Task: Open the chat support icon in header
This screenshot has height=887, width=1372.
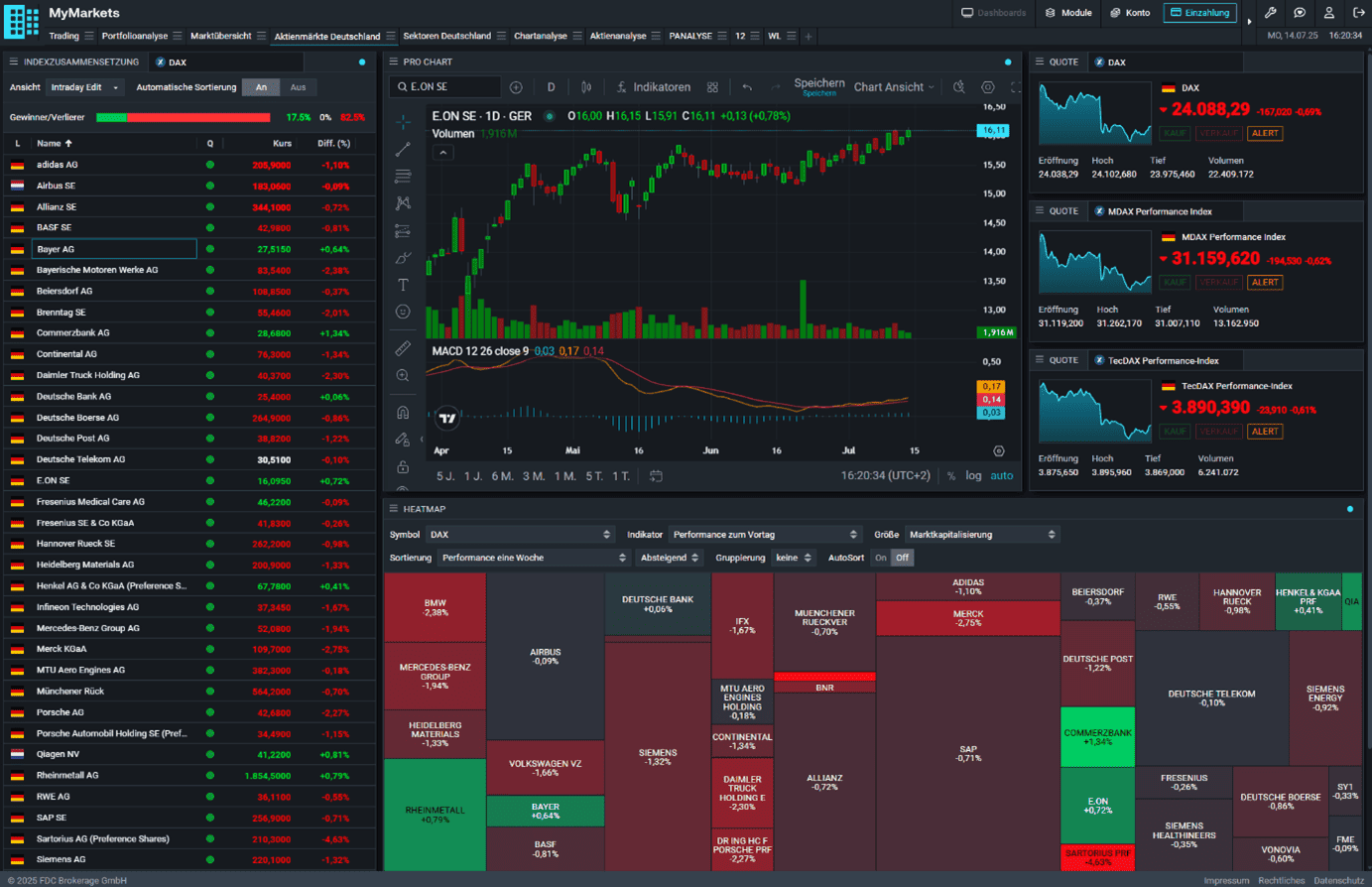Action: [1300, 13]
